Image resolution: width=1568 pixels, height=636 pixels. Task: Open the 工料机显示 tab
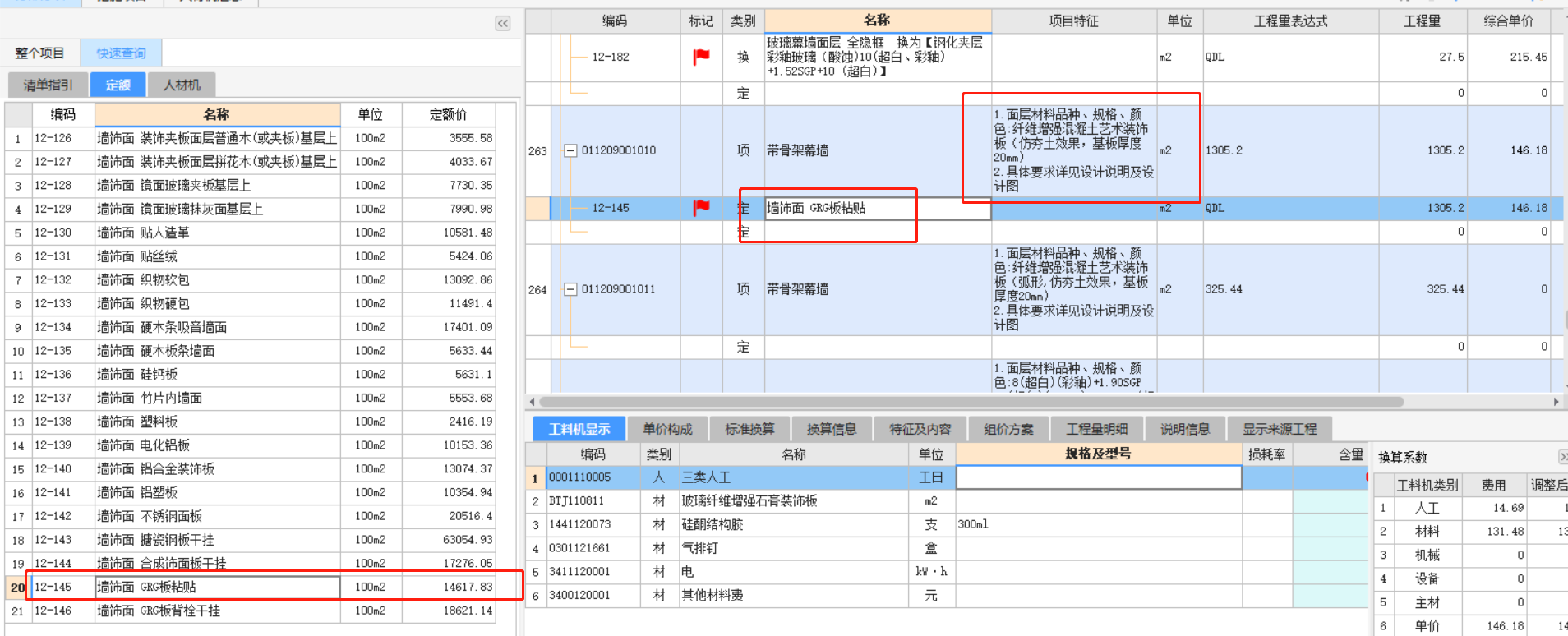(579, 429)
